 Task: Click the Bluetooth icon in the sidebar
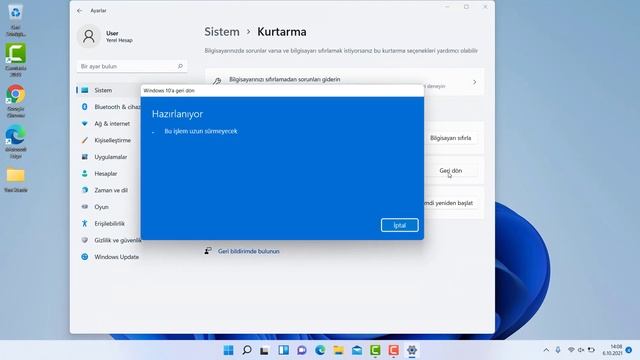tap(84, 107)
